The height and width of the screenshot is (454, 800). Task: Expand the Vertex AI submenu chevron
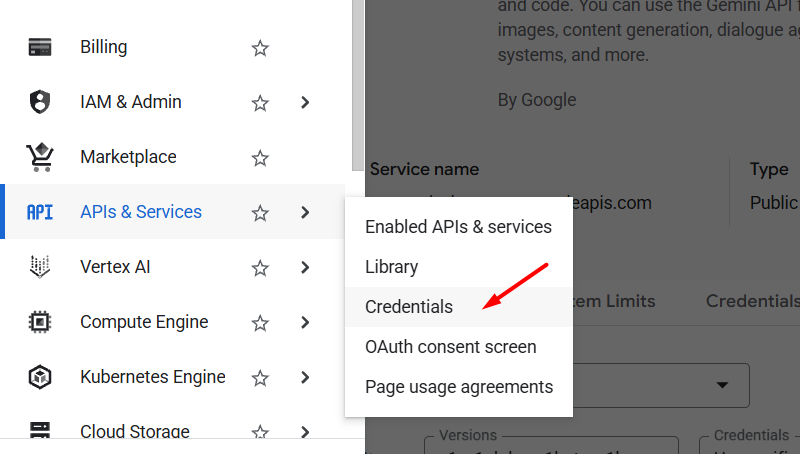305,267
